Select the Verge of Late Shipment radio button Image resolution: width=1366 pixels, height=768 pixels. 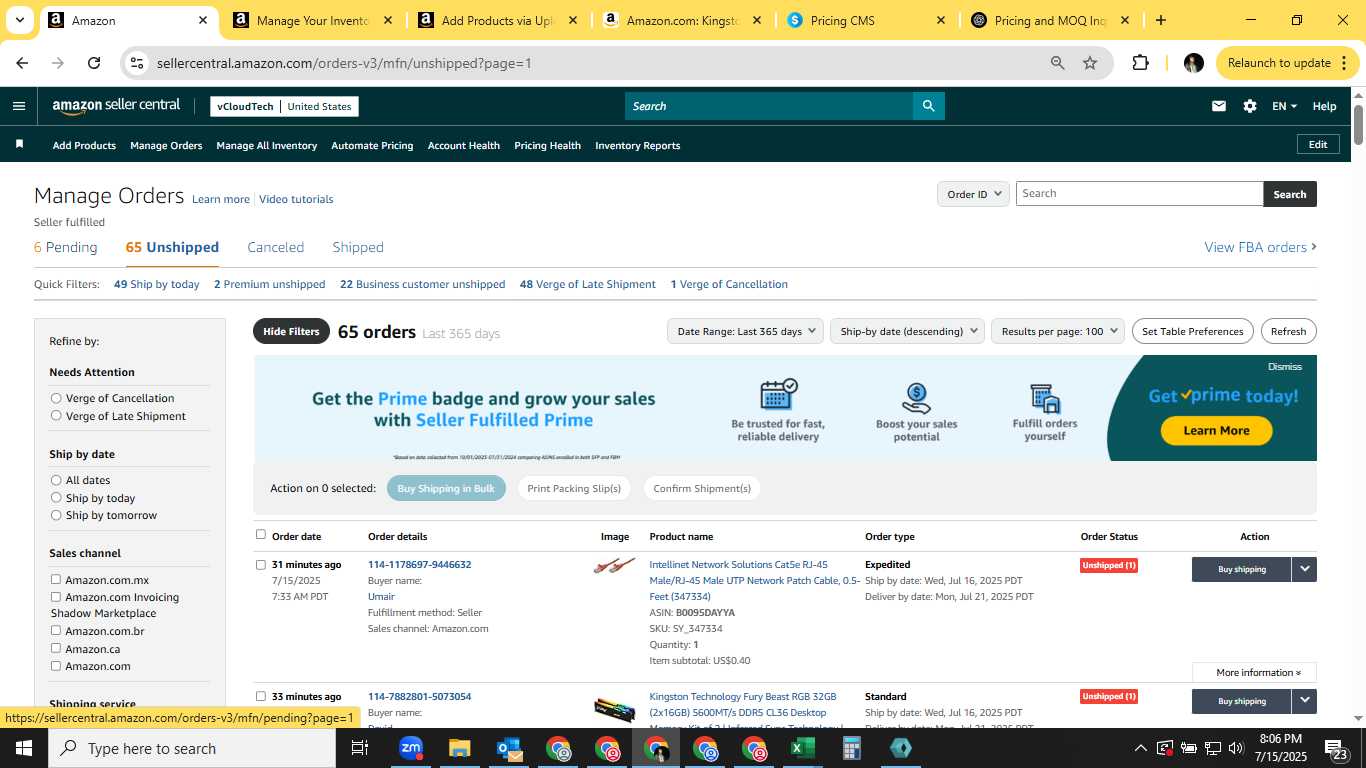pos(56,416)
